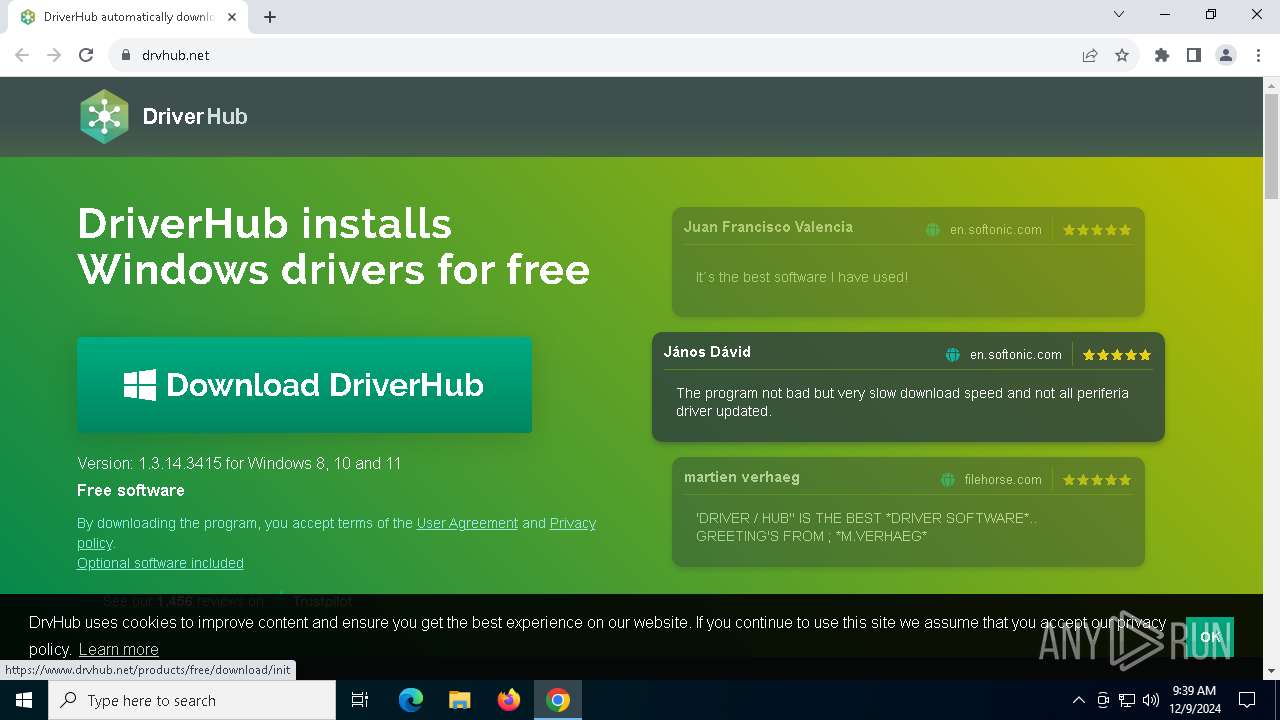Go back with browser back arrow

[22, 55]
